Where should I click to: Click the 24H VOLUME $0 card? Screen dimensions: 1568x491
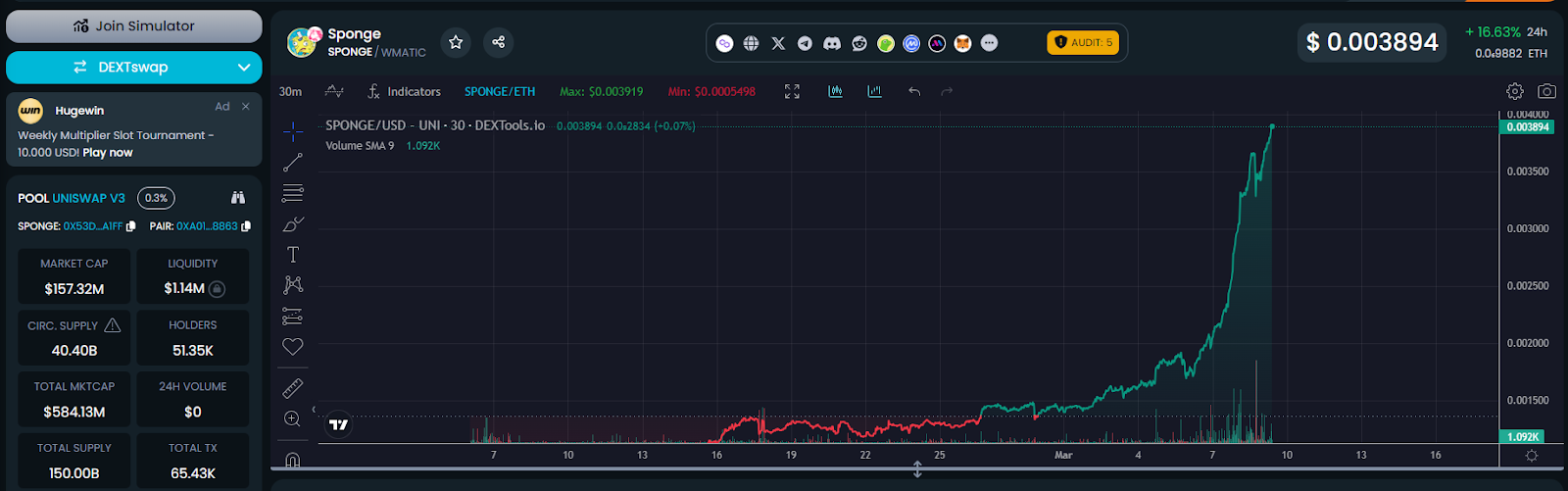(x=193, y=400)
